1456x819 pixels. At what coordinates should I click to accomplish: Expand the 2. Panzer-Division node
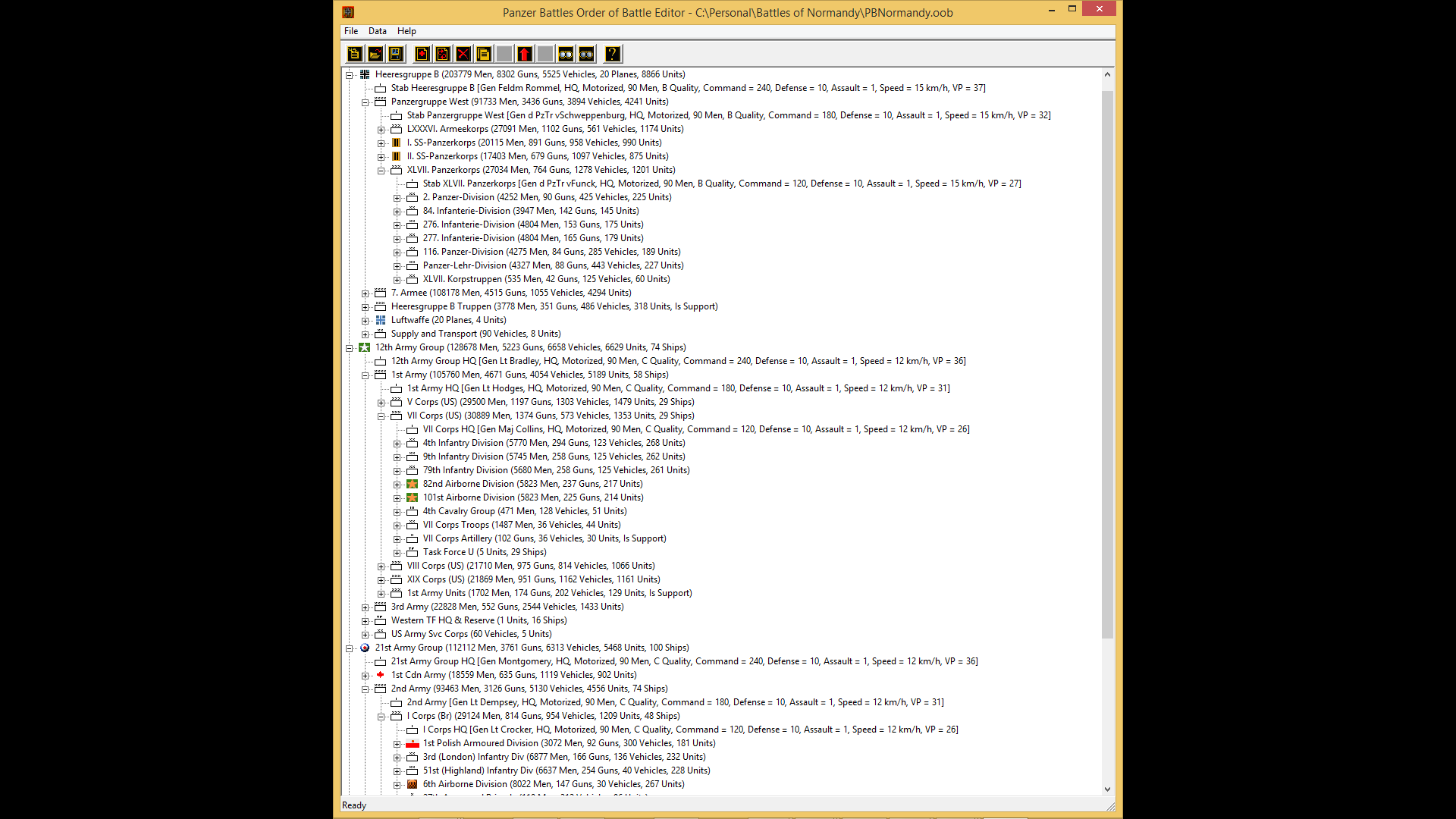click(397, 198)
